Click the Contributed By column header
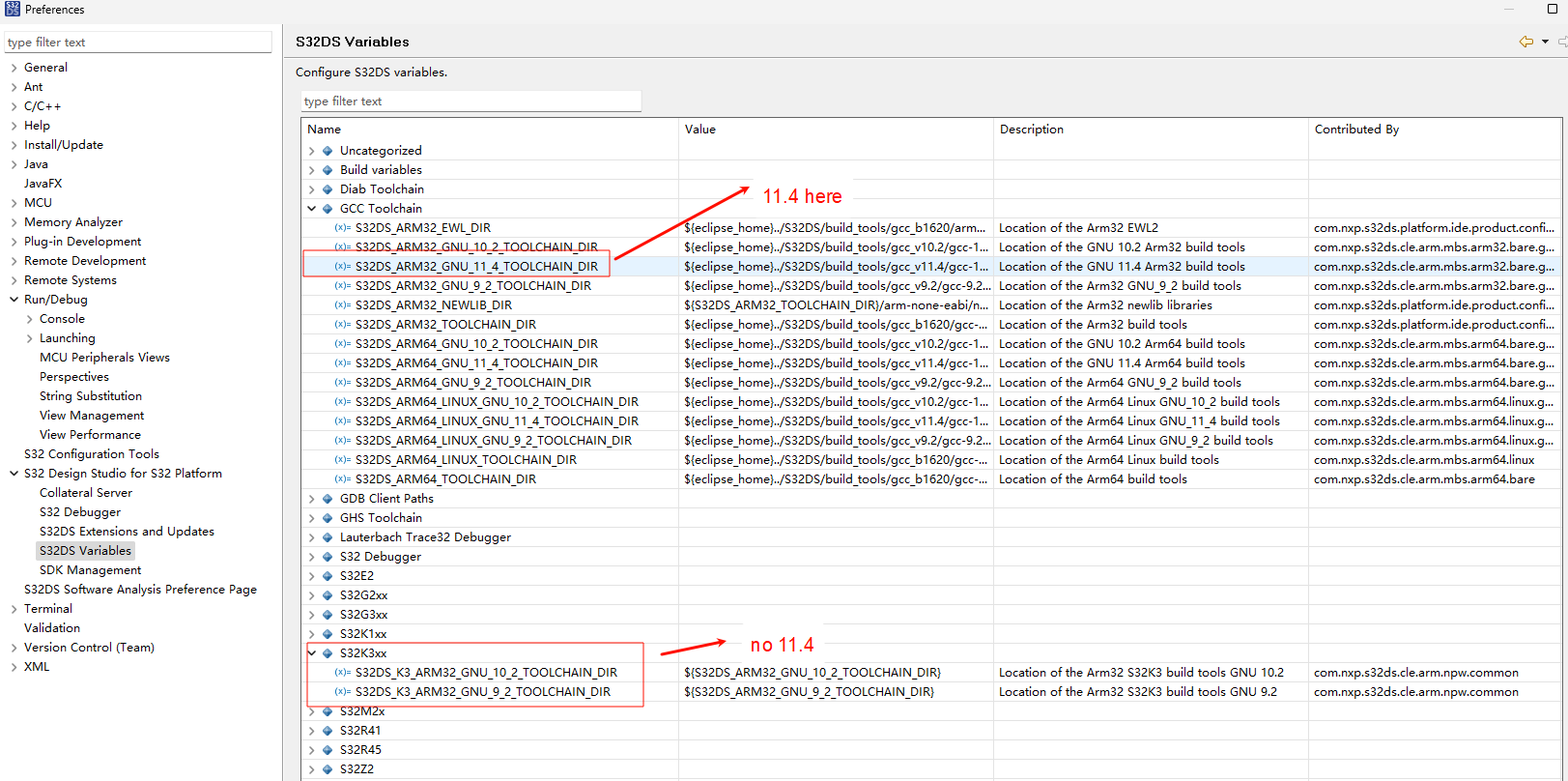The image size is (1568, 781). pos(1435,130)
